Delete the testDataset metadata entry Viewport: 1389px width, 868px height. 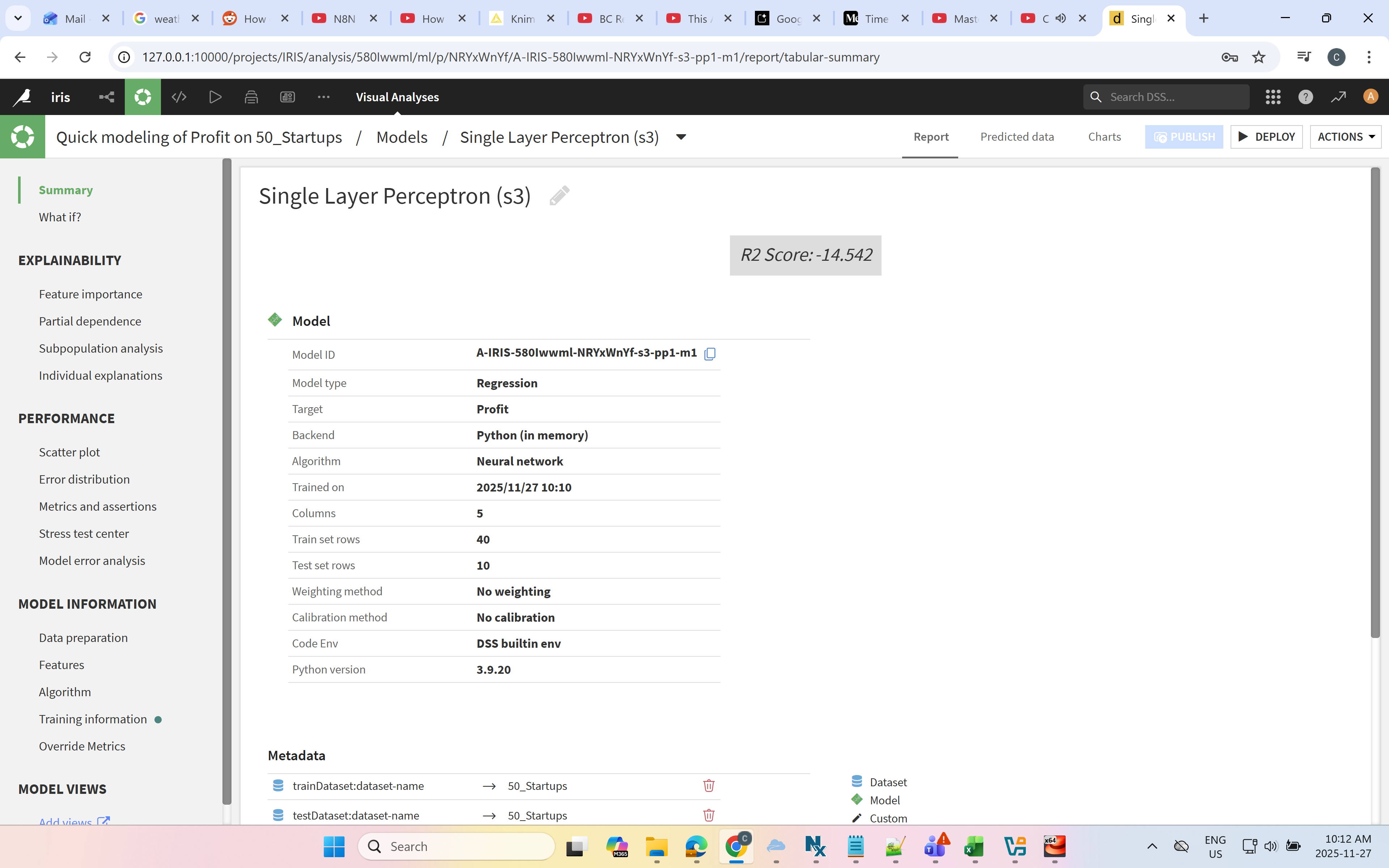click(709, 815)
